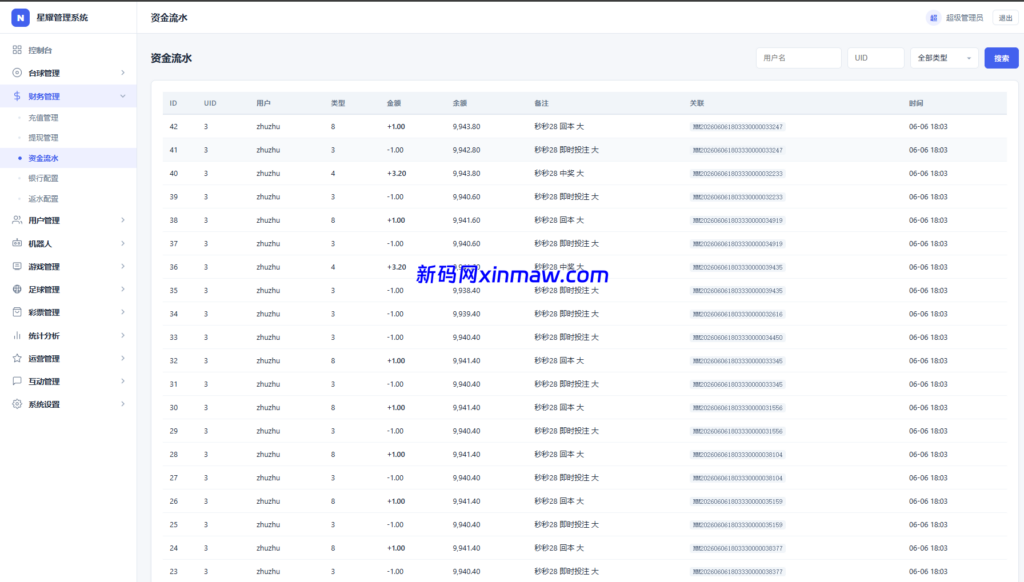Open 控制台 dashboard grid icon
This screenshot has height=582, width=1024.
[17, 50]
